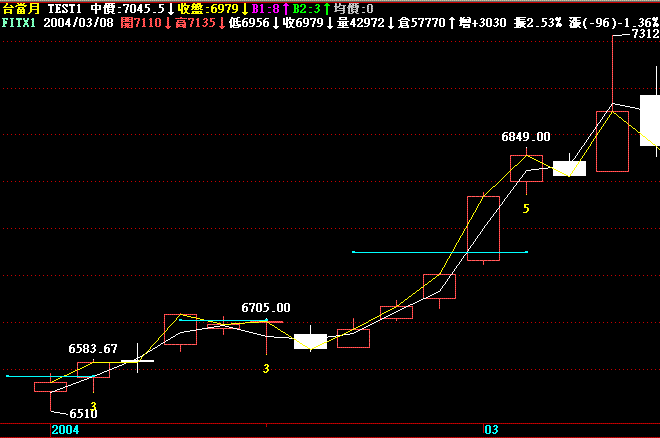
Task: Click the 6583.67 price label
Action: click(x=93, y=349)
